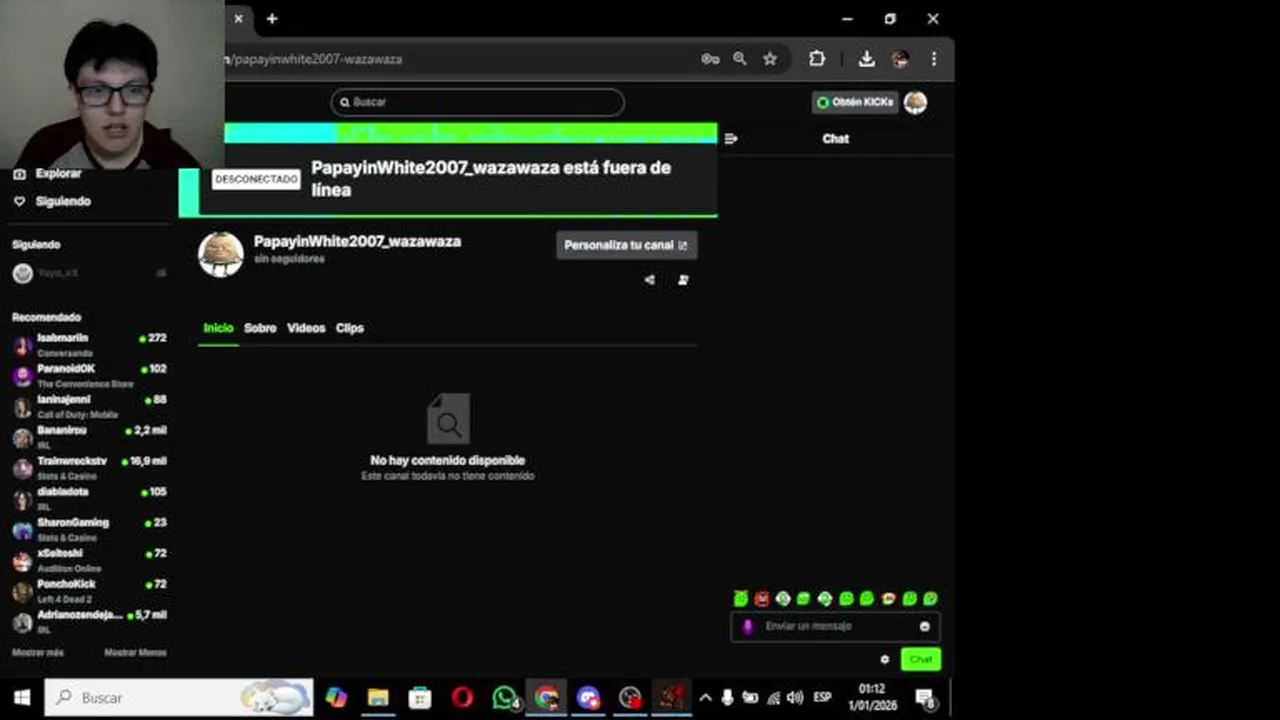Screen dimensions: 1280x720
Task: Open the Siguiendo sidebar item
Action: tap(52, 201)
